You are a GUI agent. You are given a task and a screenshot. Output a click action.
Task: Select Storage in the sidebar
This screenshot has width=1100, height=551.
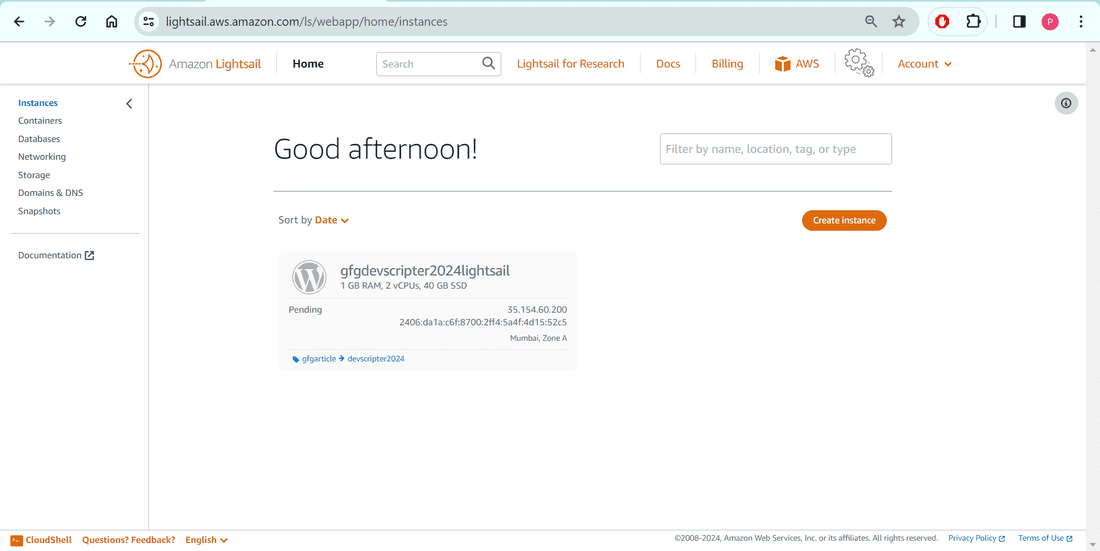pyautogui.click(x=34, y=175)
